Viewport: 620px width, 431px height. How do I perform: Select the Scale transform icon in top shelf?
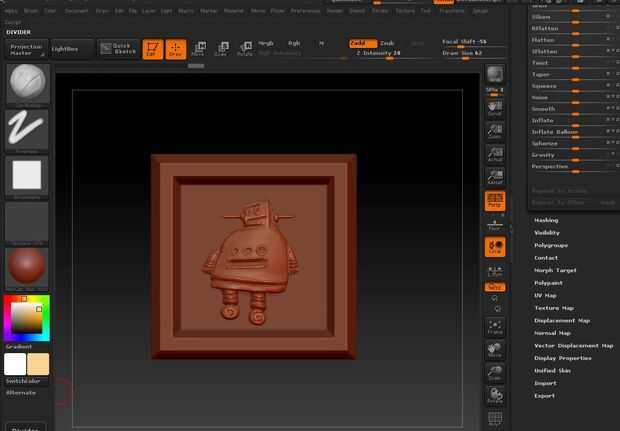coord(221,49)
